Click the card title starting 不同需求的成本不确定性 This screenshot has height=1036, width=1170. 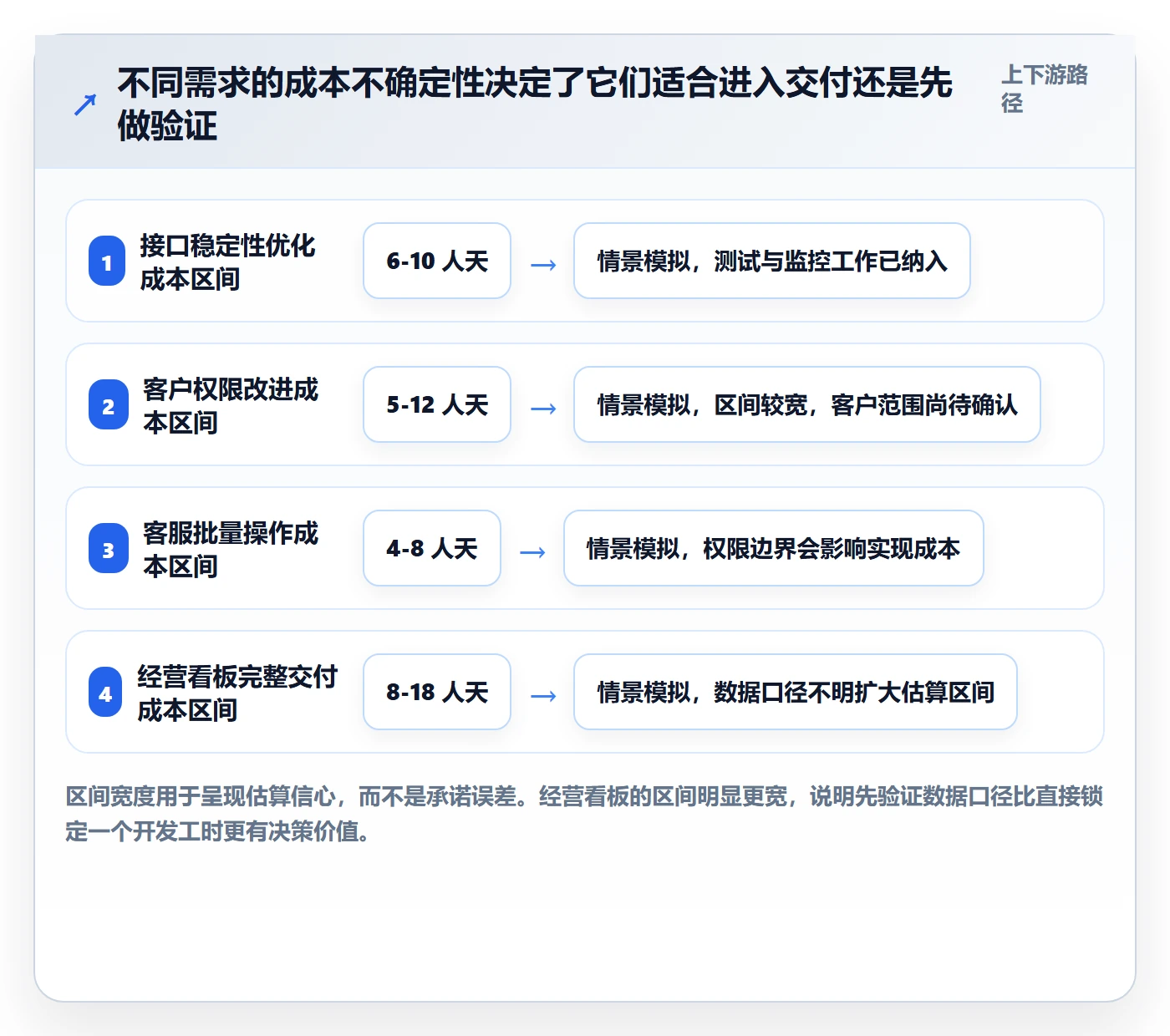click(535, 104)
